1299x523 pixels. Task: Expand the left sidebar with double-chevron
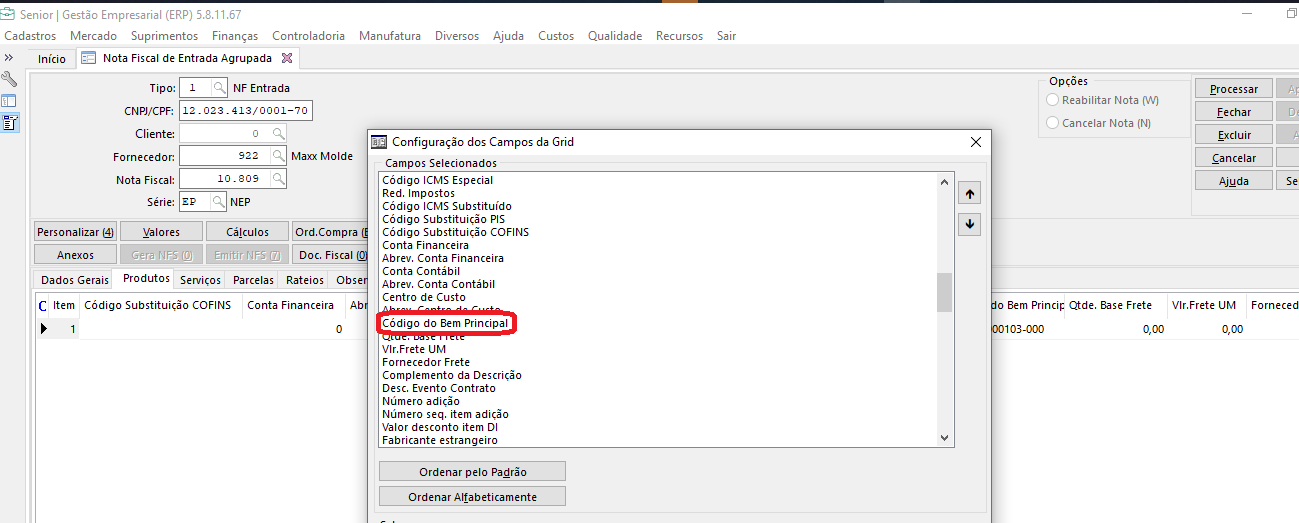coord(9,58)
